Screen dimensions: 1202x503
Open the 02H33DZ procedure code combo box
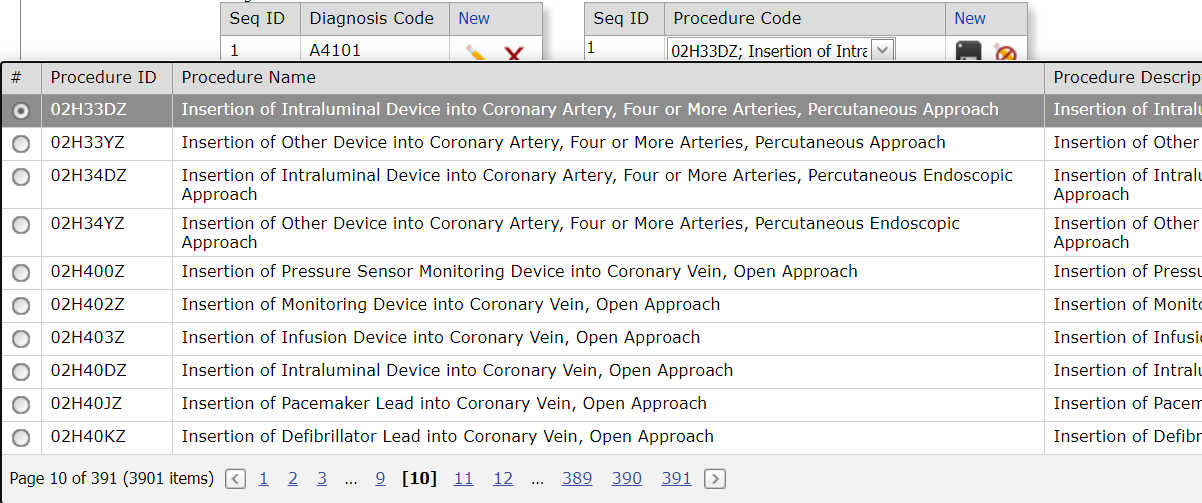coord(781,51)
